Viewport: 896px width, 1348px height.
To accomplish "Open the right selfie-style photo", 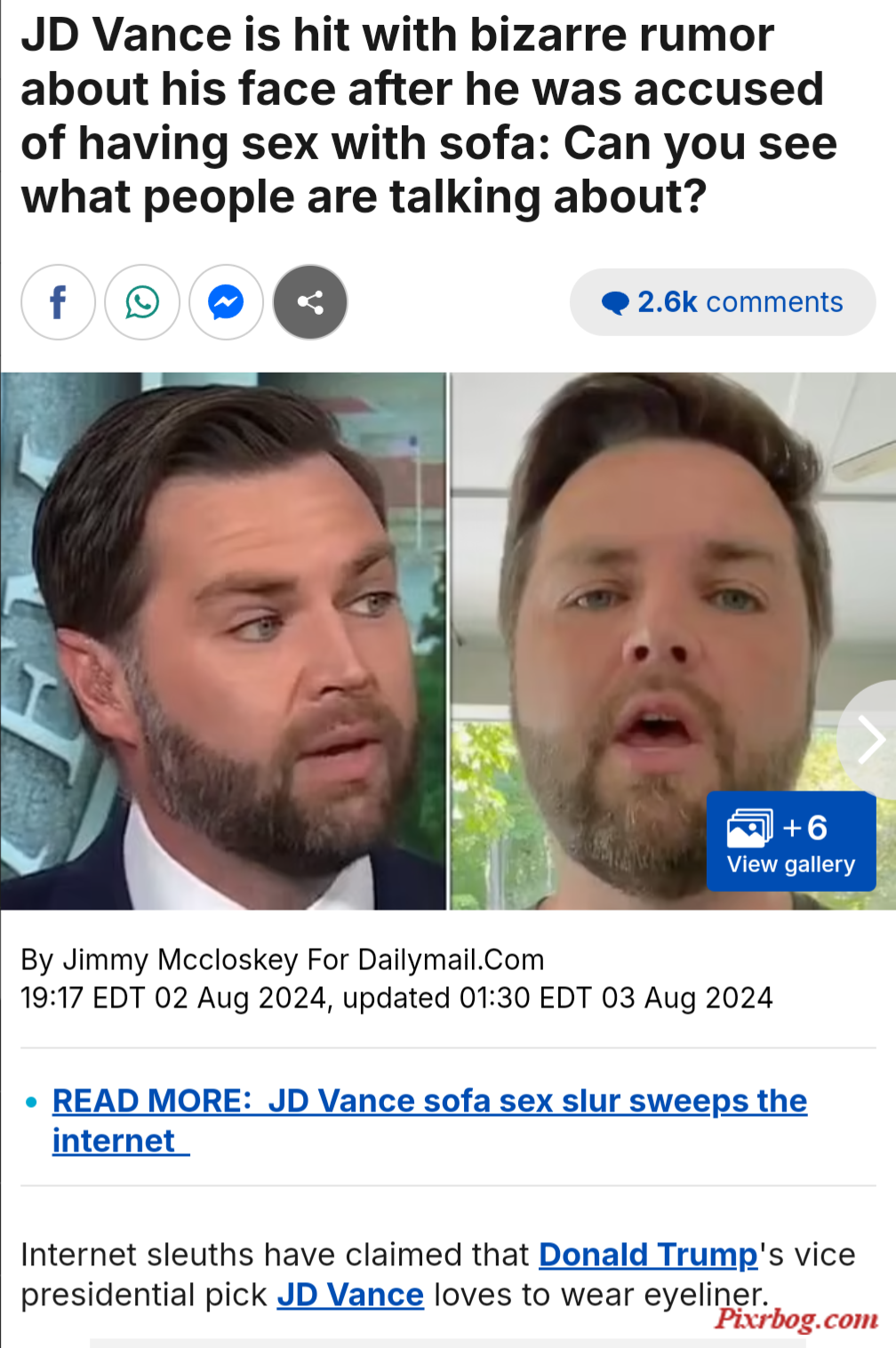I will tap(673, 641).
